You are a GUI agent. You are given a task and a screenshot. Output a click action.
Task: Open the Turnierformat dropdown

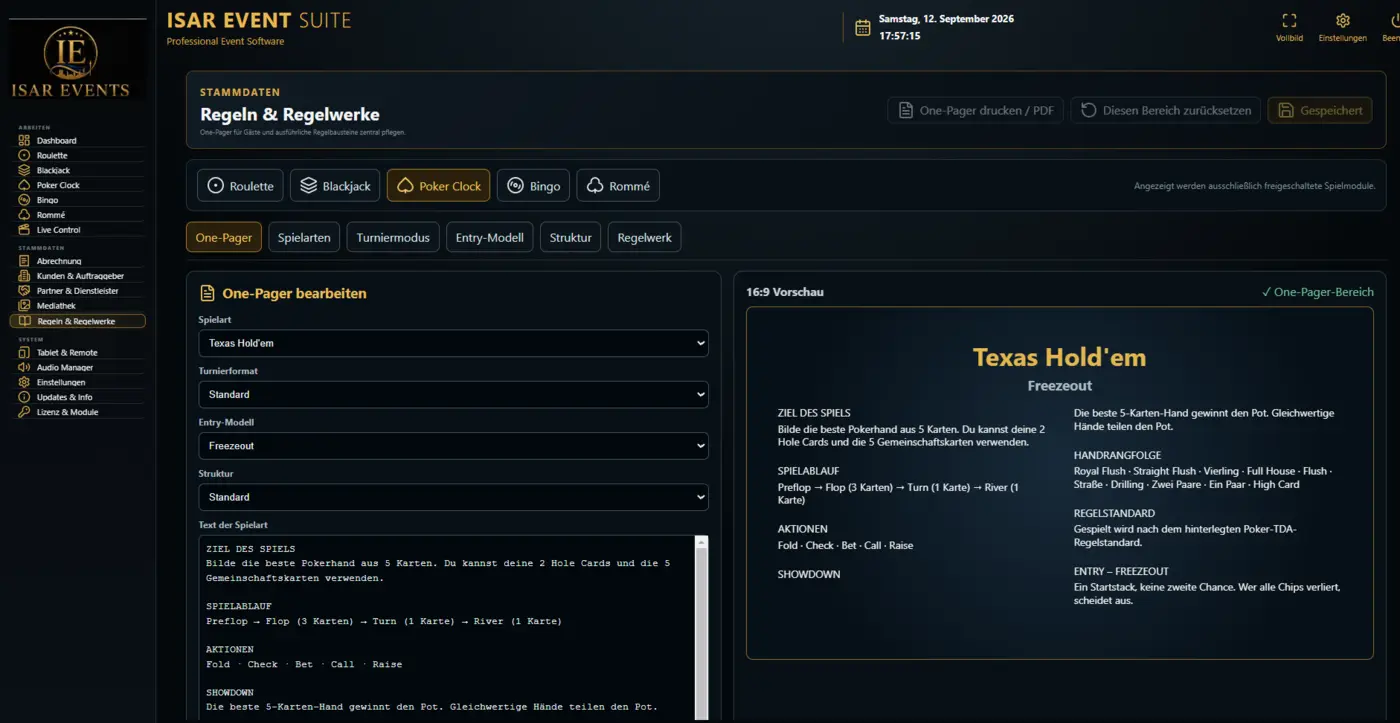pos(453,394)
